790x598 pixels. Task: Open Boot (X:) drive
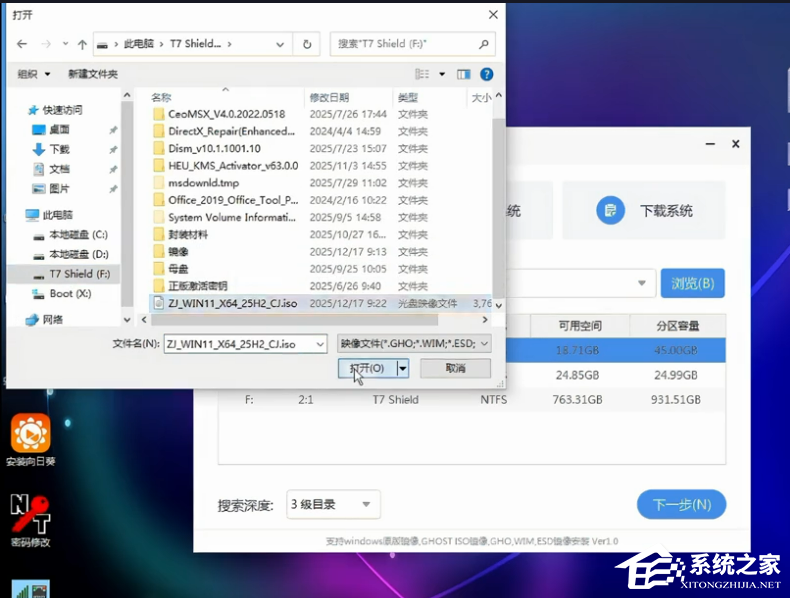click(x=70, y=294)
